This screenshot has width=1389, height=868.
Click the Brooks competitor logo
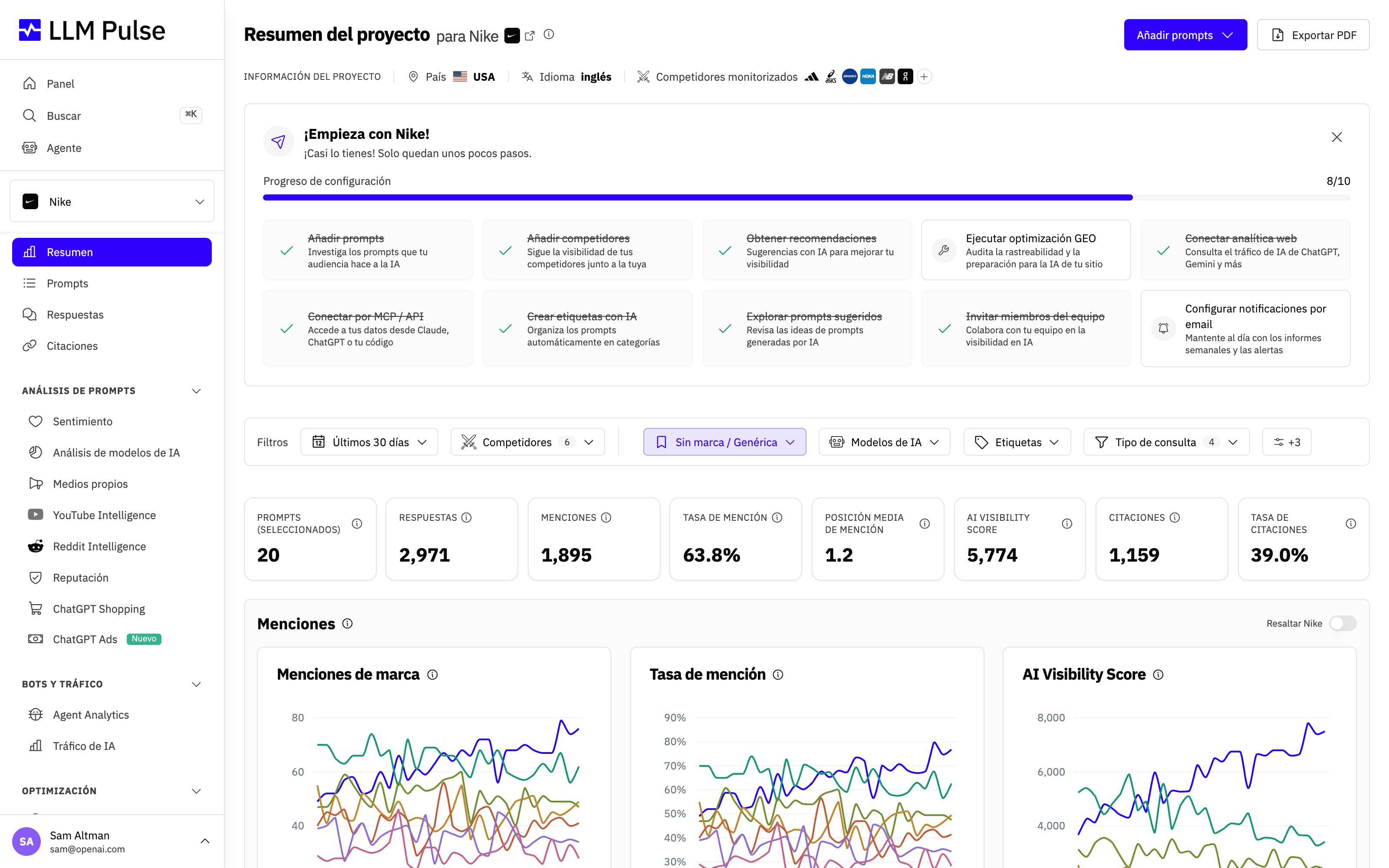849,76
